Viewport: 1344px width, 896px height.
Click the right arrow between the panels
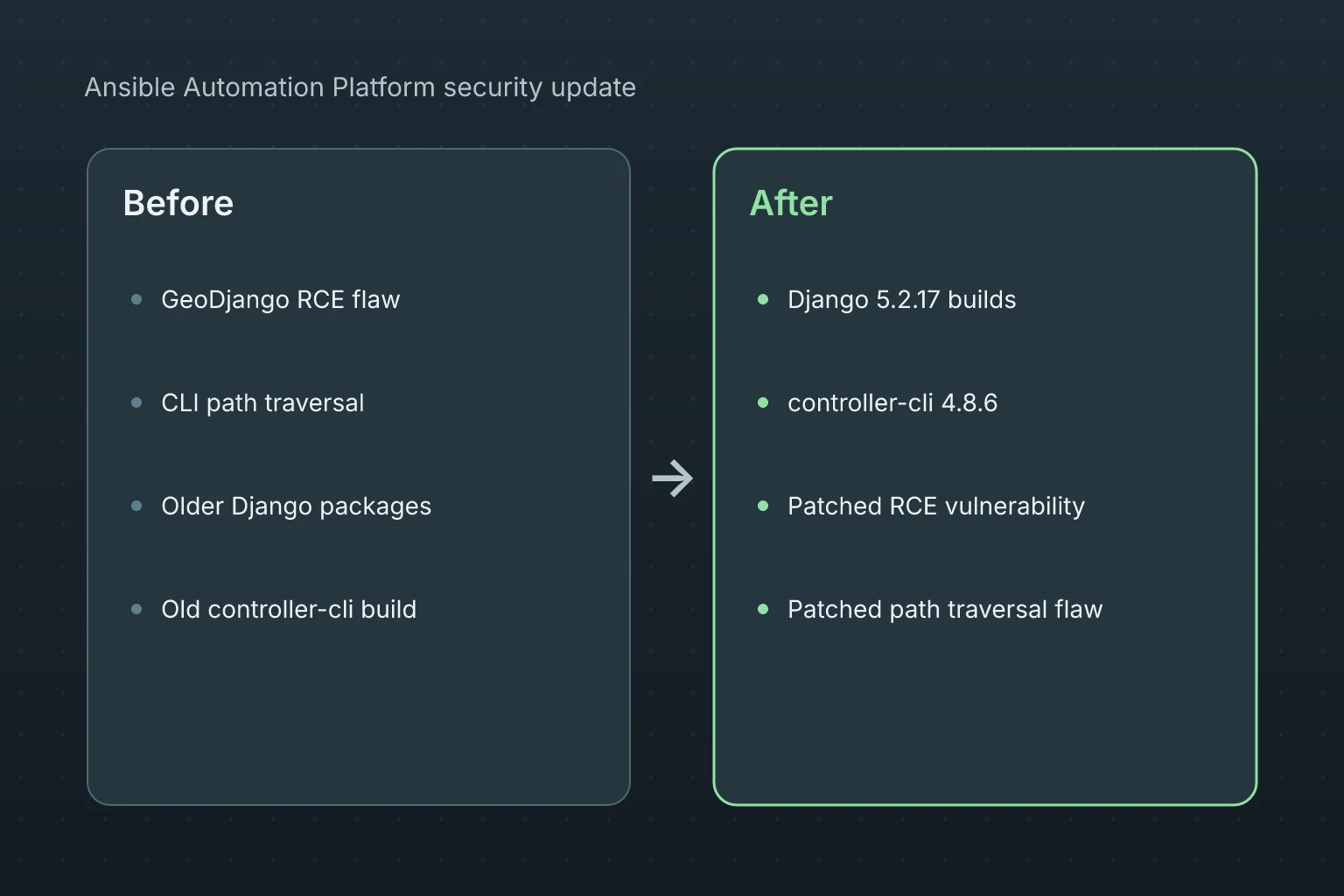[x=672, y=478]
